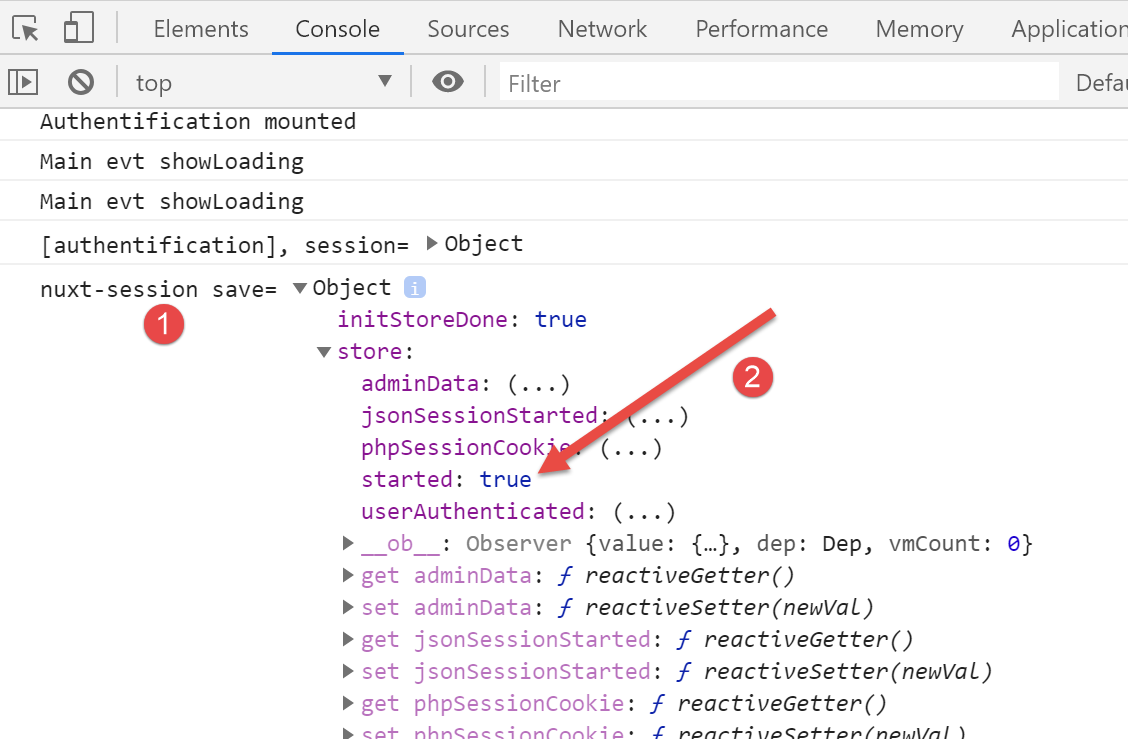Expand the get adminData reactiveGetter entry
The width and height of the screenshot is (1128, 739).
(x=348, y=576)
